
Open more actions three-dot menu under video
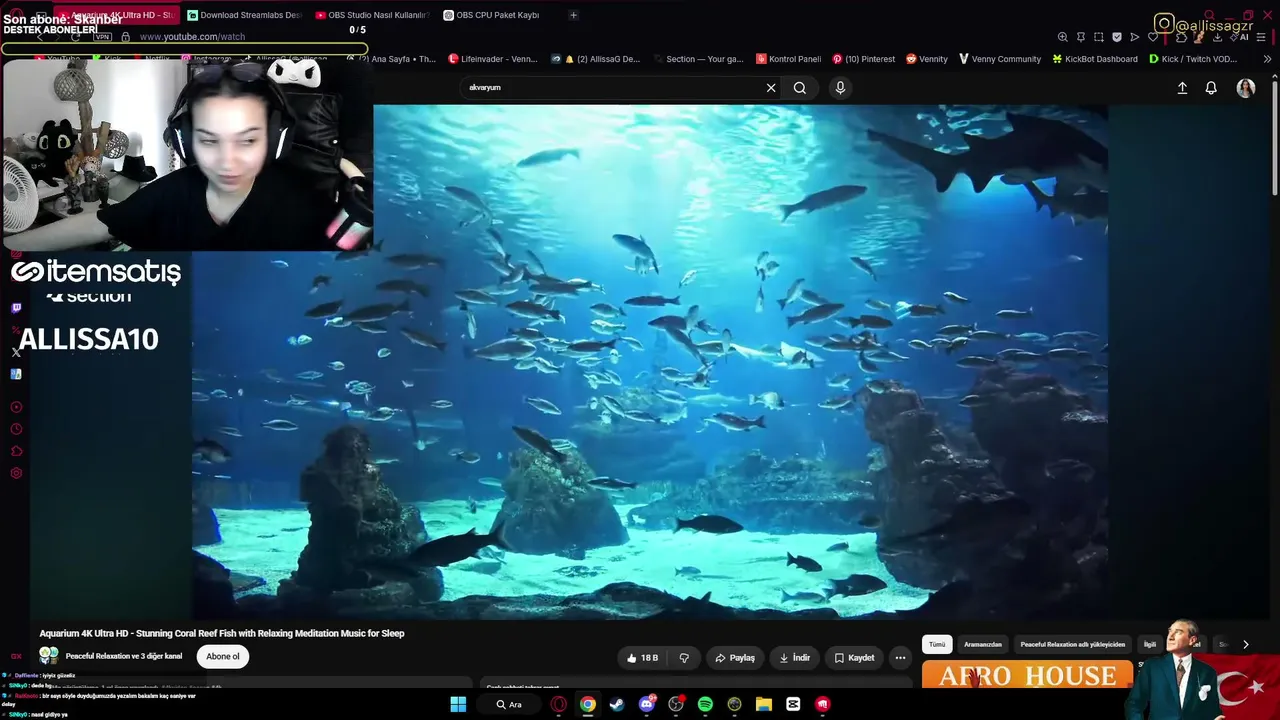pyautogui.click(x=900, y=658)
